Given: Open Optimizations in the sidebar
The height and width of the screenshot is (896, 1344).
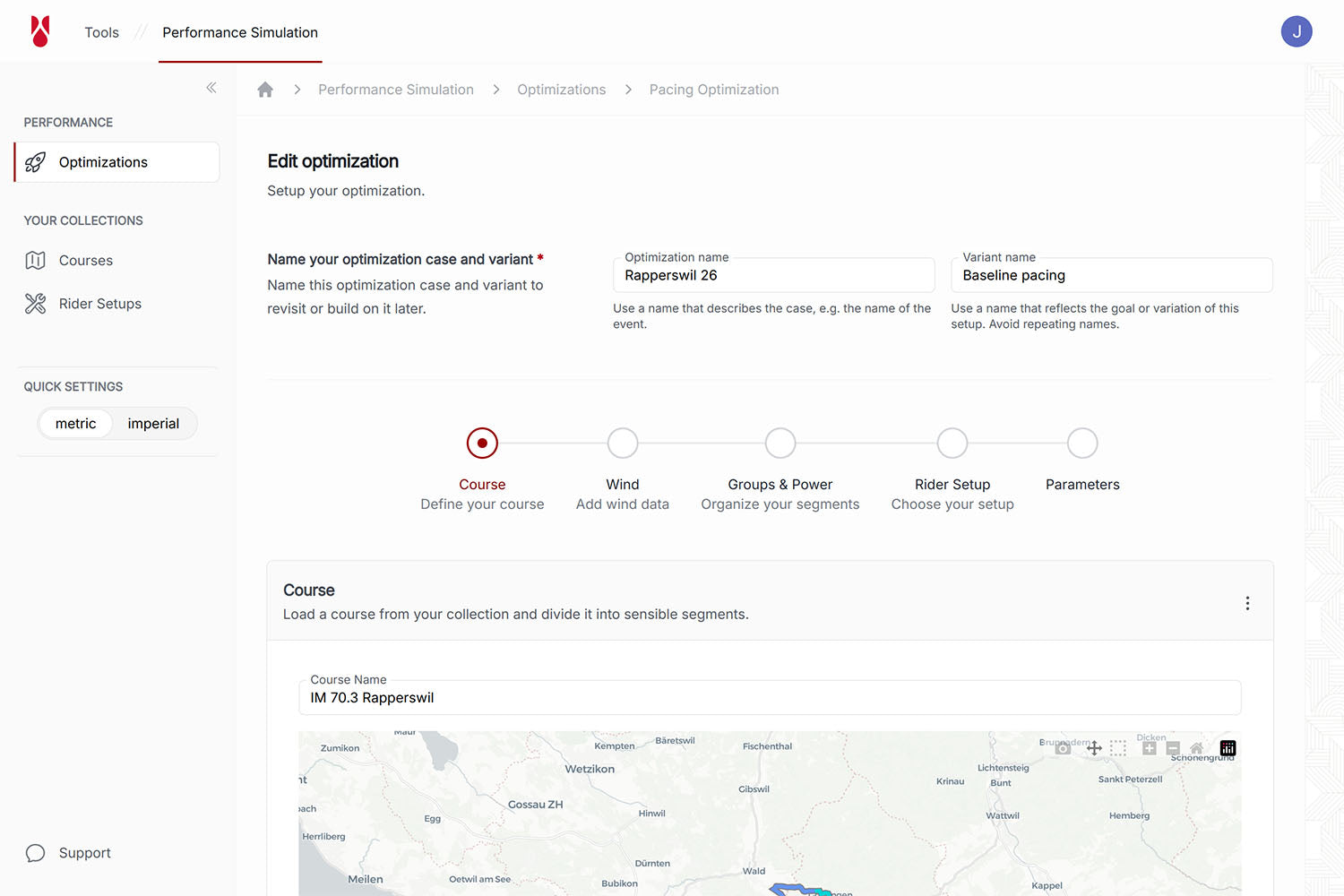Looking at the screenshot, I should 116,162.
